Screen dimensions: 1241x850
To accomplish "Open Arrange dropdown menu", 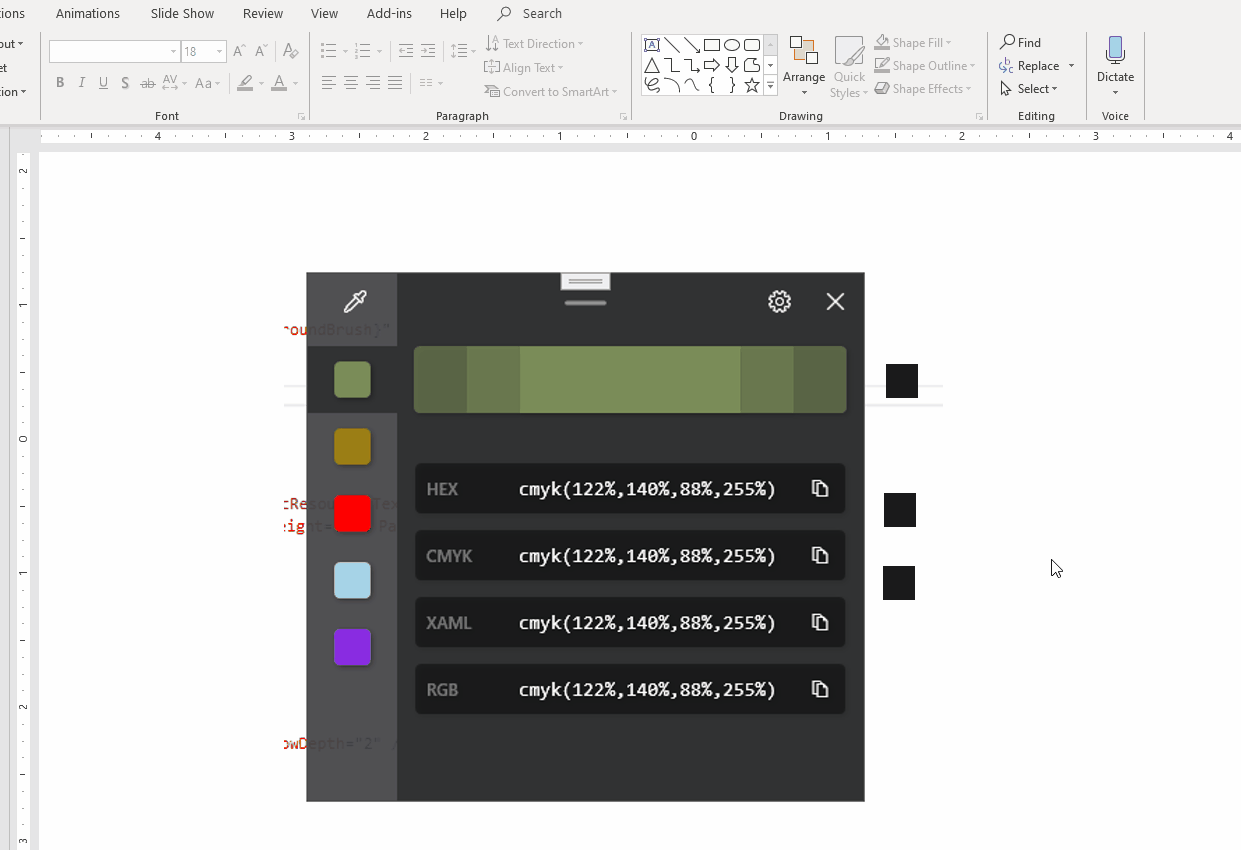I will 804,64.
